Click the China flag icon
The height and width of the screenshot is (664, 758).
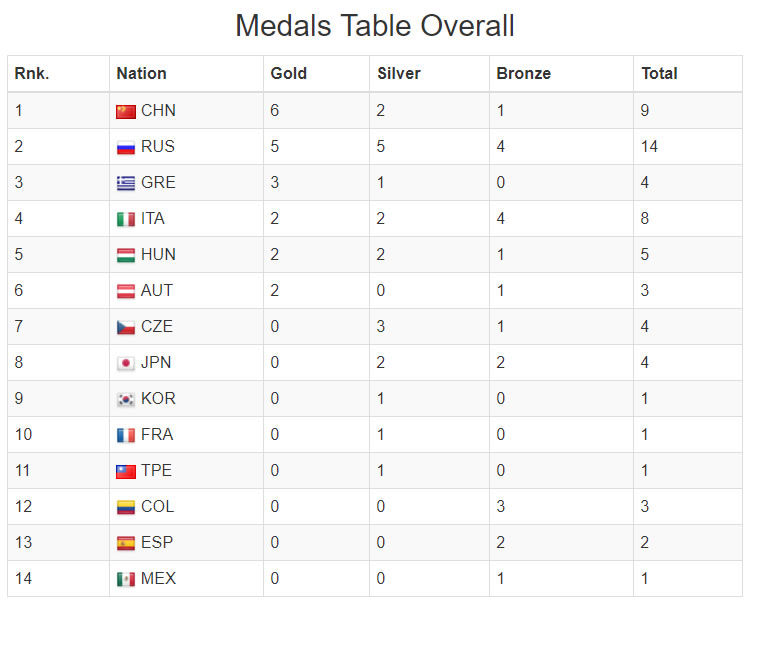pos(126,112)
